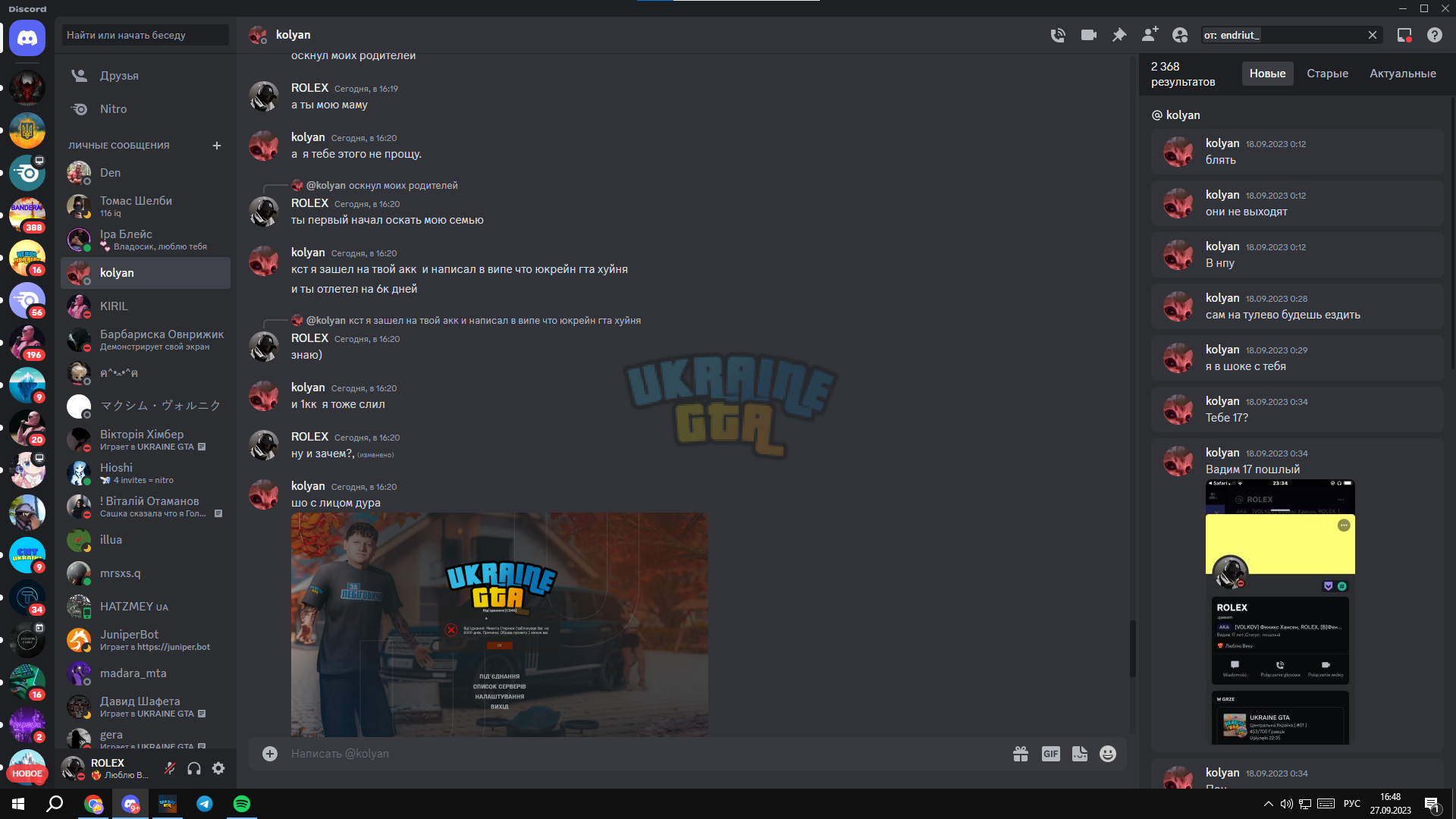1456x819 pixels.
Task: Click ROLEX username on message 'знаю)'
Action: pyautogui.click(x=309, y=338)
